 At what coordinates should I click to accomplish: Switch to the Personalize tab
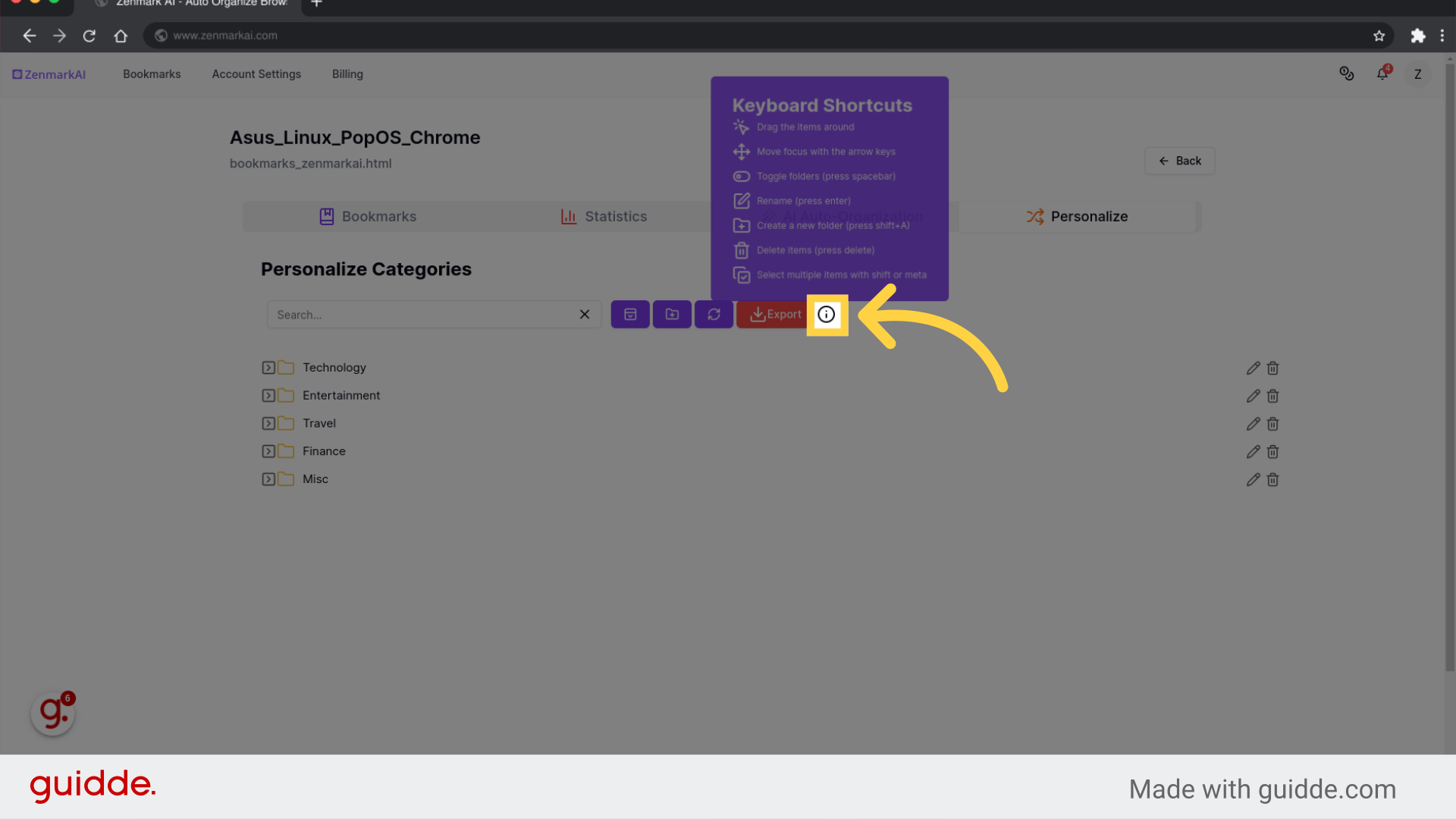point(1077,217)
